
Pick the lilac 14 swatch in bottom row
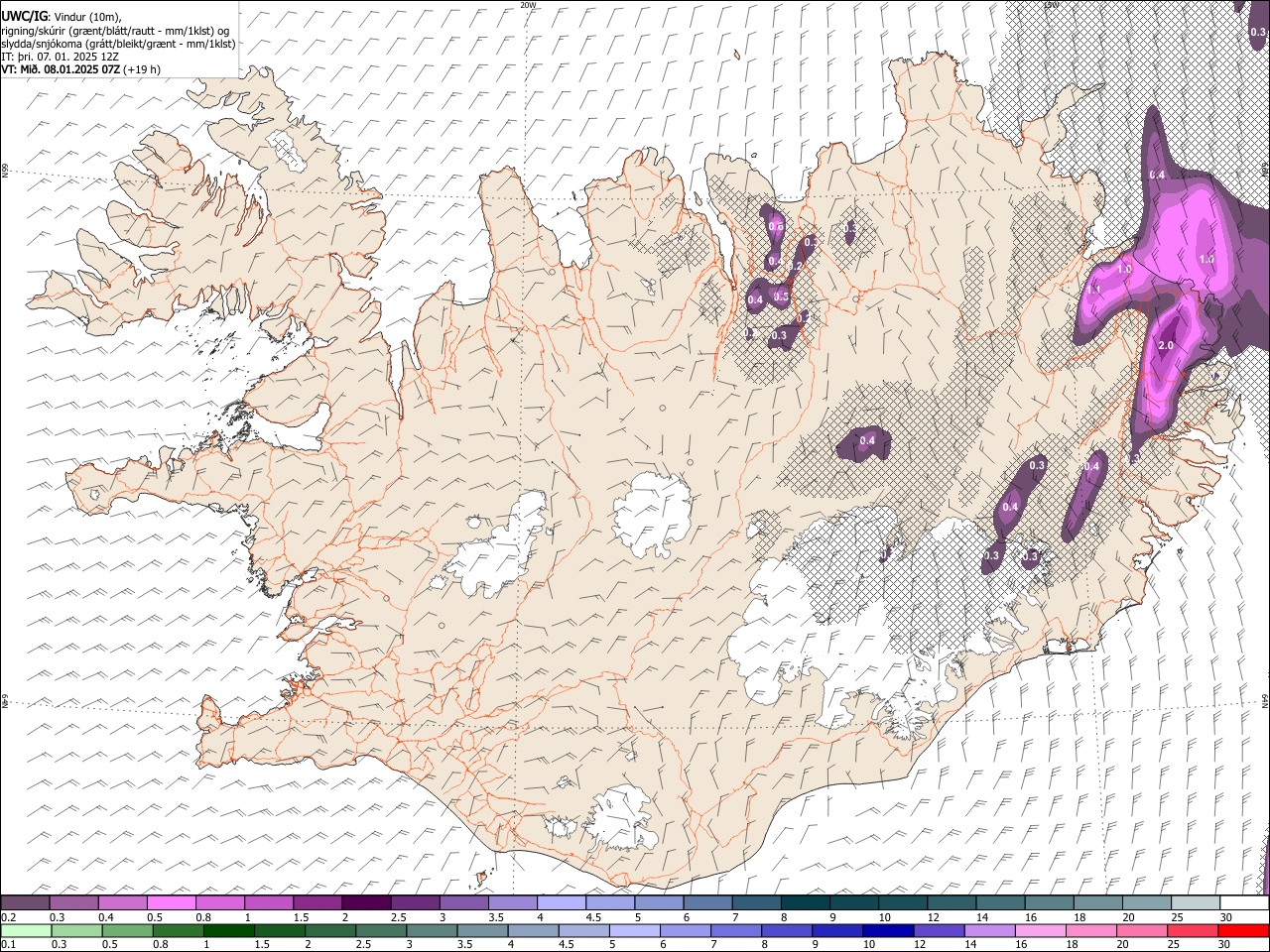(990, 930)
